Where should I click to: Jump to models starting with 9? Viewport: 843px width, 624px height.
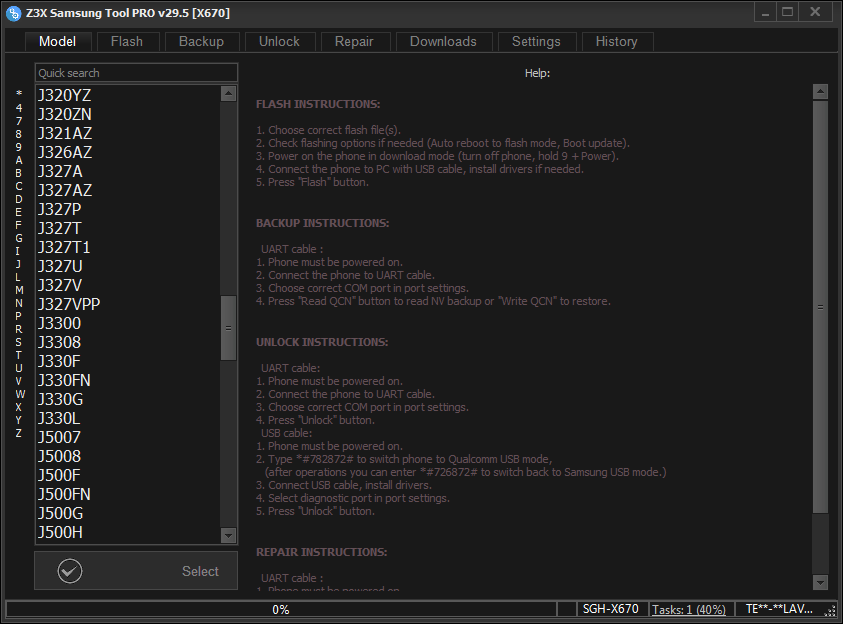click(x=19, y=147)
